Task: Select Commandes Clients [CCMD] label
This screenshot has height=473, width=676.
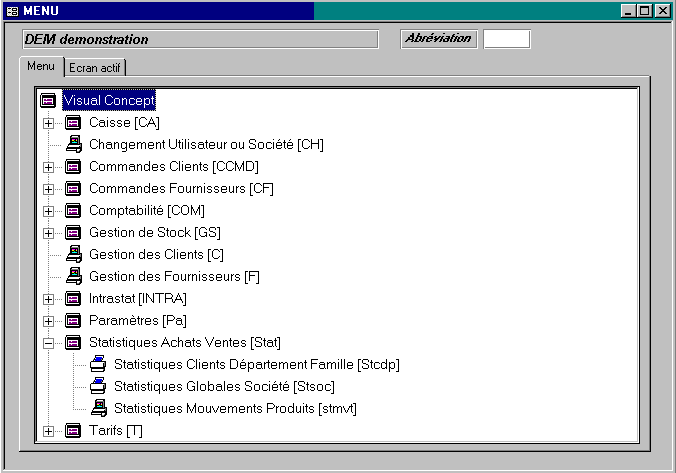Action: [x=174, y=167]
